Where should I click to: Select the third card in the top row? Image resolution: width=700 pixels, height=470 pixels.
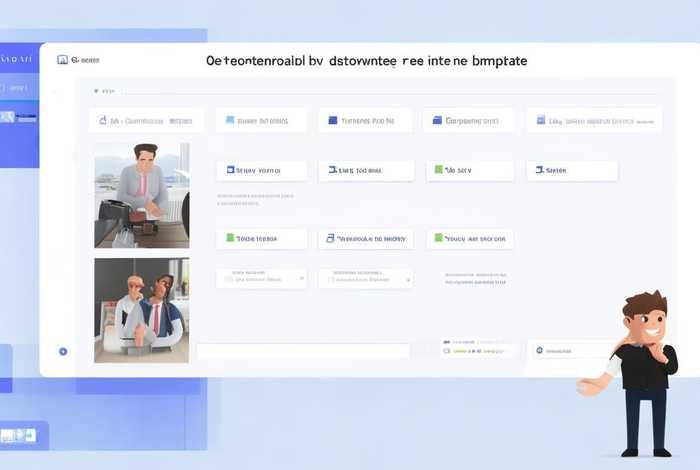(x=367, y=121)
